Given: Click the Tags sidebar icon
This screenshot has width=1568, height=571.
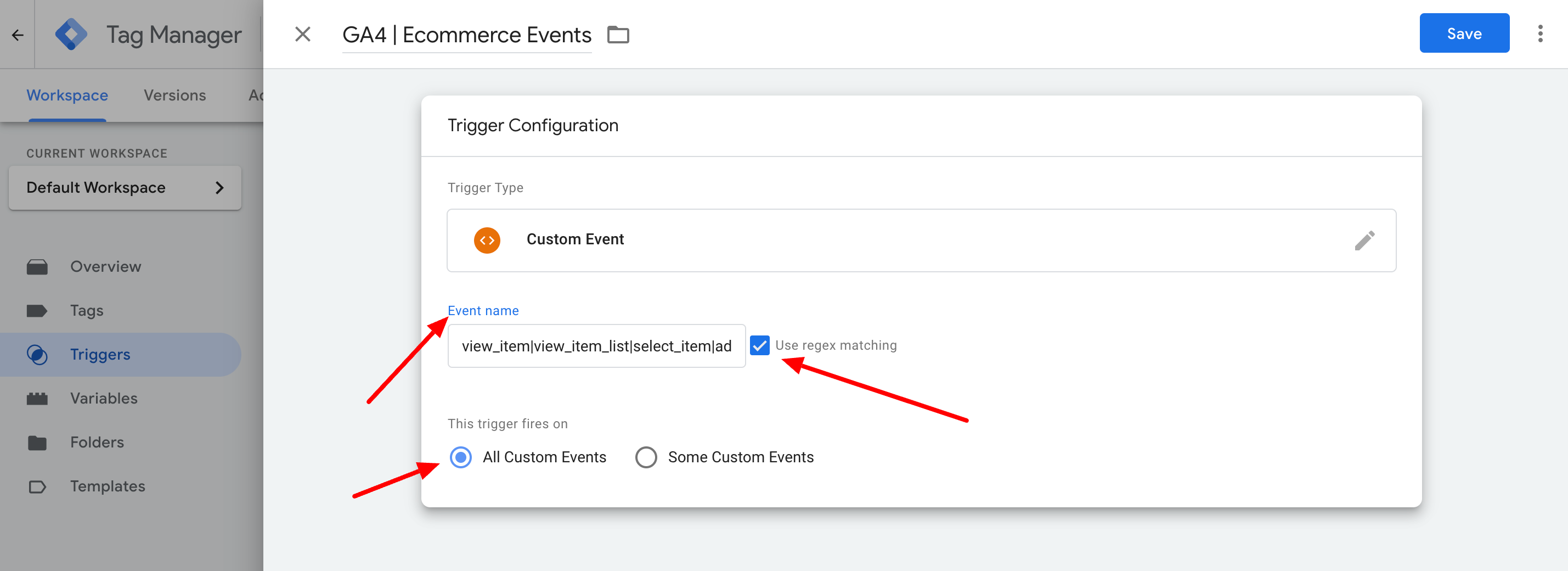Looking at the screenshot, I should [x=37, y=311].
